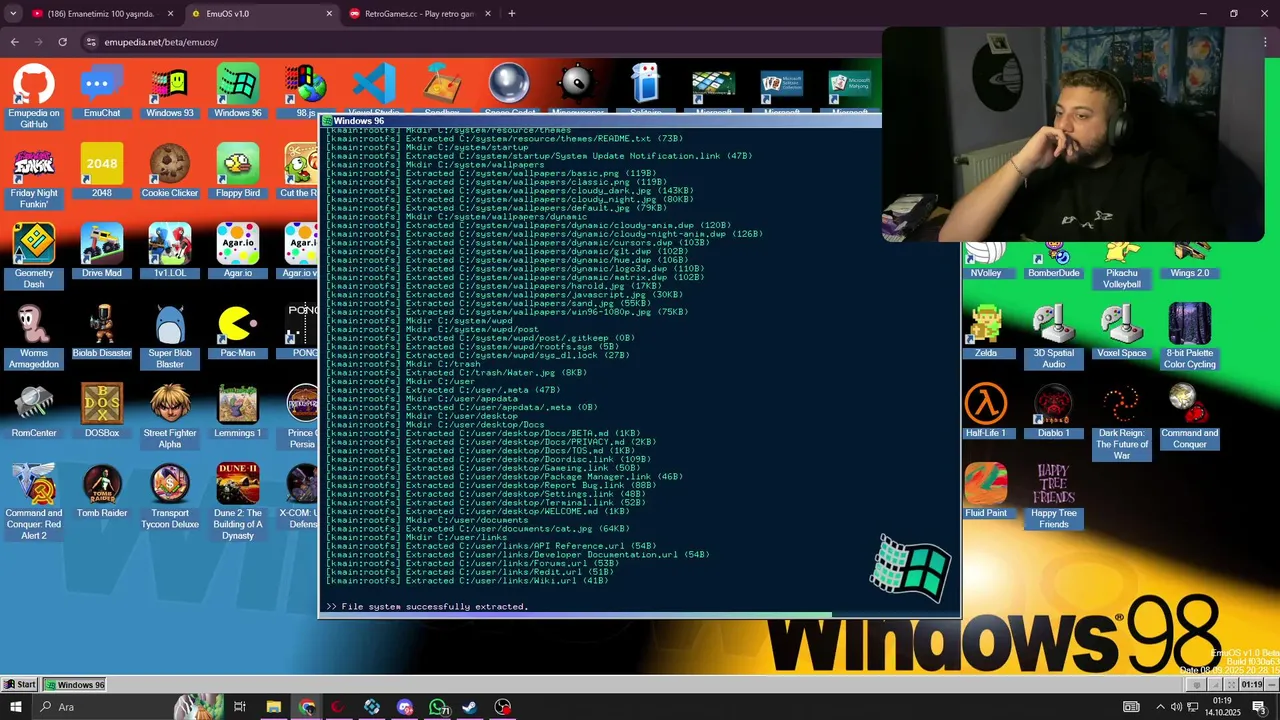1280x720 pixels.
Task: Show hidden system tray icons
Action: (1162, 707)
